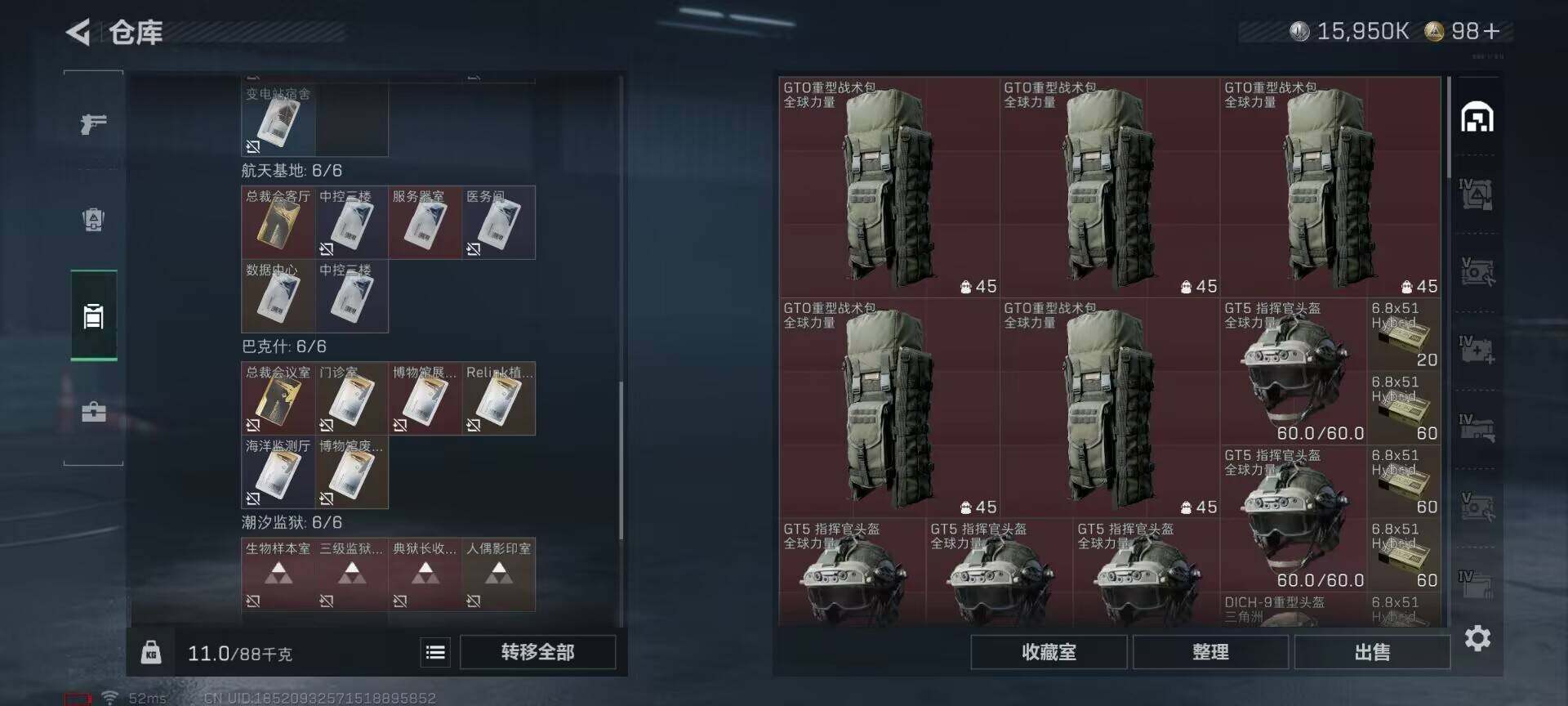Open the medical case category icon
Screen dimensions: 1568x706
(93, 411)
